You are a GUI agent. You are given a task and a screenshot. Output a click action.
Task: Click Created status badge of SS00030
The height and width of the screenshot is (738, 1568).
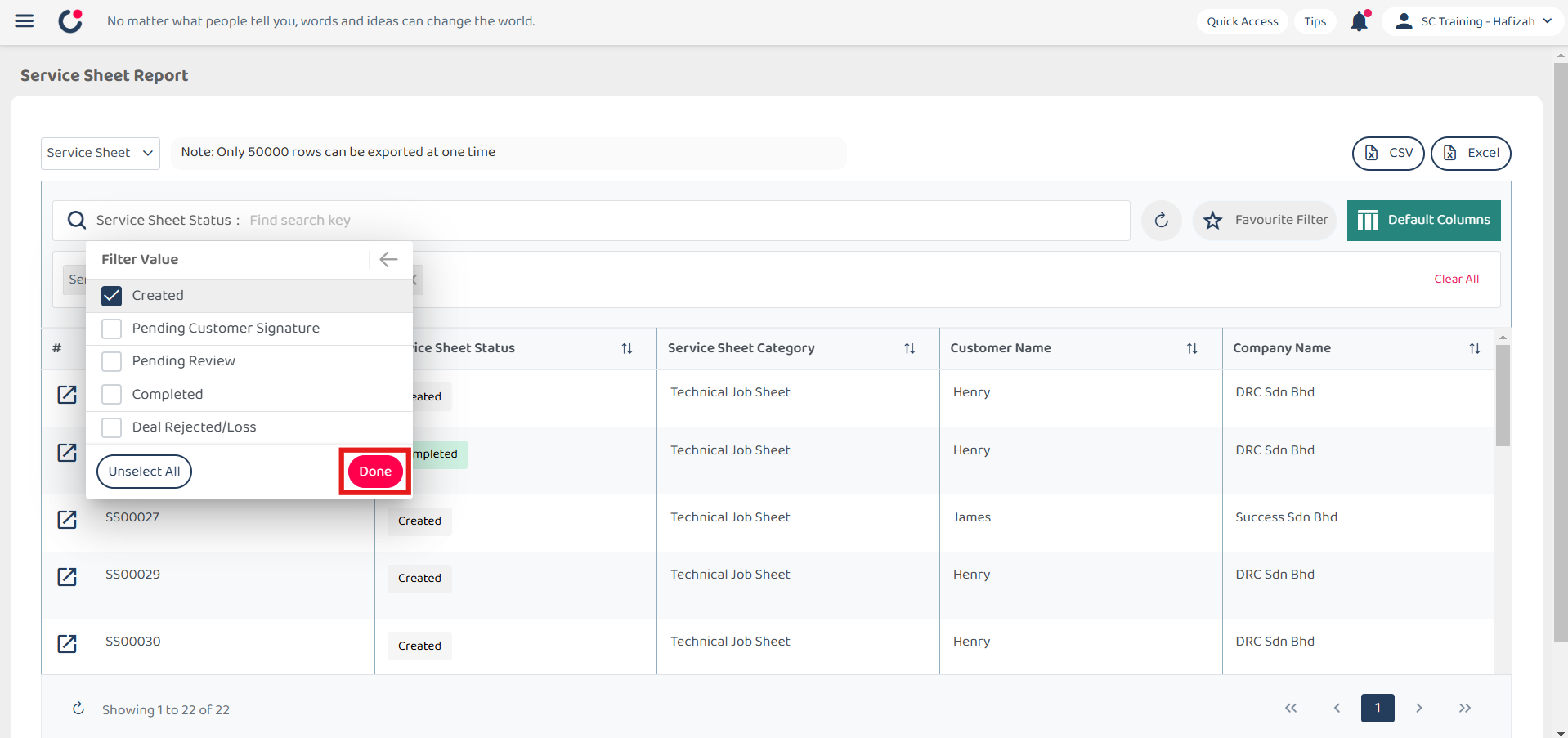click(419, 646)
